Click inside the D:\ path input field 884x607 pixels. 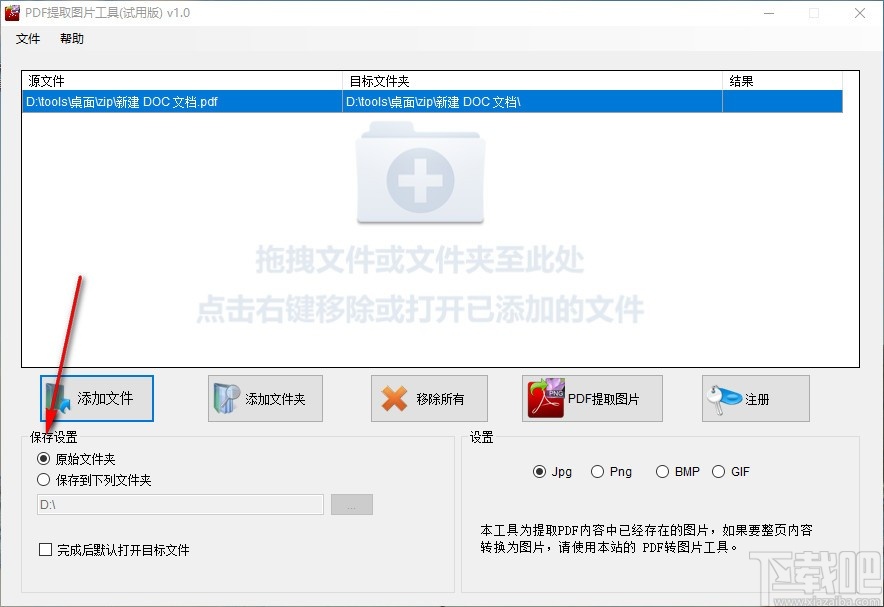tap(180, 505)
